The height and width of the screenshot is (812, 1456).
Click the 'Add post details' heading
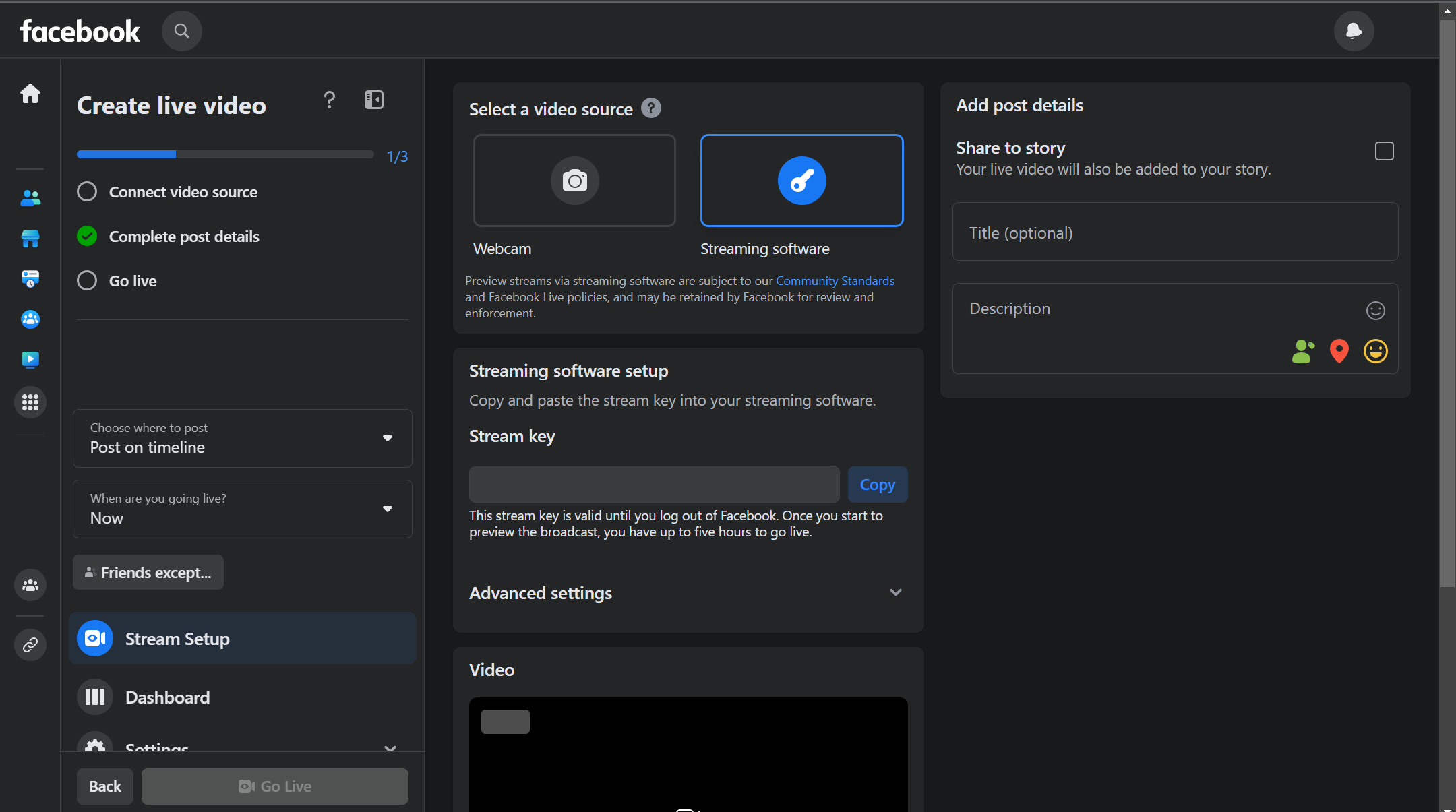pos(1020,105)
